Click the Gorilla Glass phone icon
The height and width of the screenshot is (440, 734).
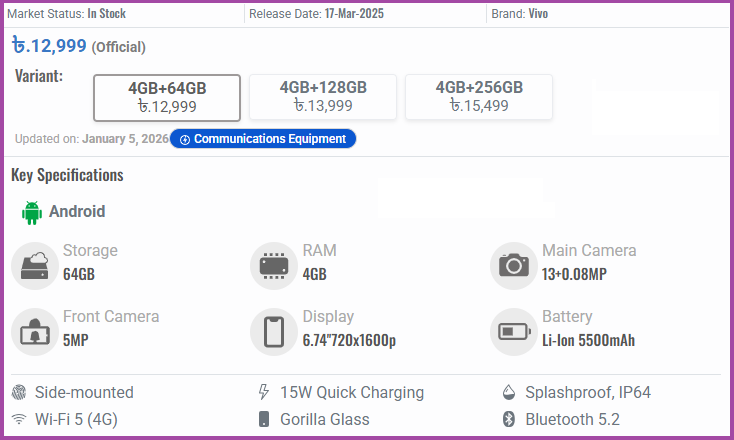coord(264,419)
